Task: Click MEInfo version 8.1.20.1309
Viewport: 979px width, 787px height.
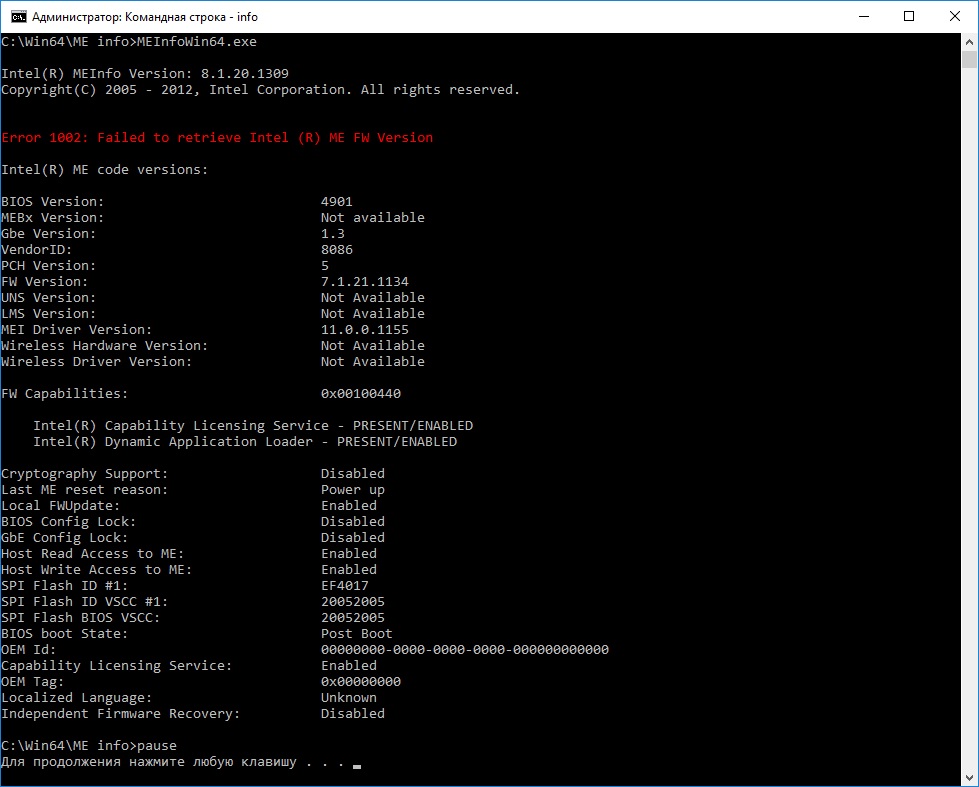Action: pyautogui.click(x=245, y=74)
